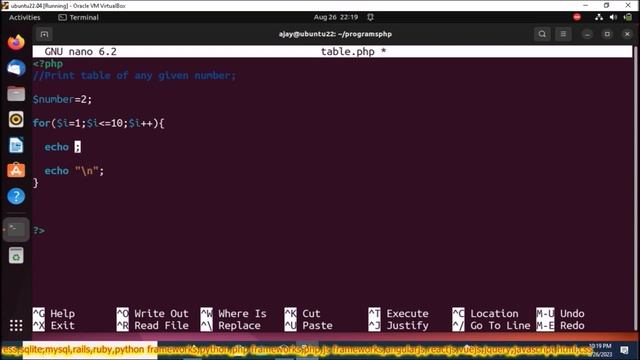640x360 pixels.
Task: Open Ubuntu Software store icon
Action: [x=16, y=171]
